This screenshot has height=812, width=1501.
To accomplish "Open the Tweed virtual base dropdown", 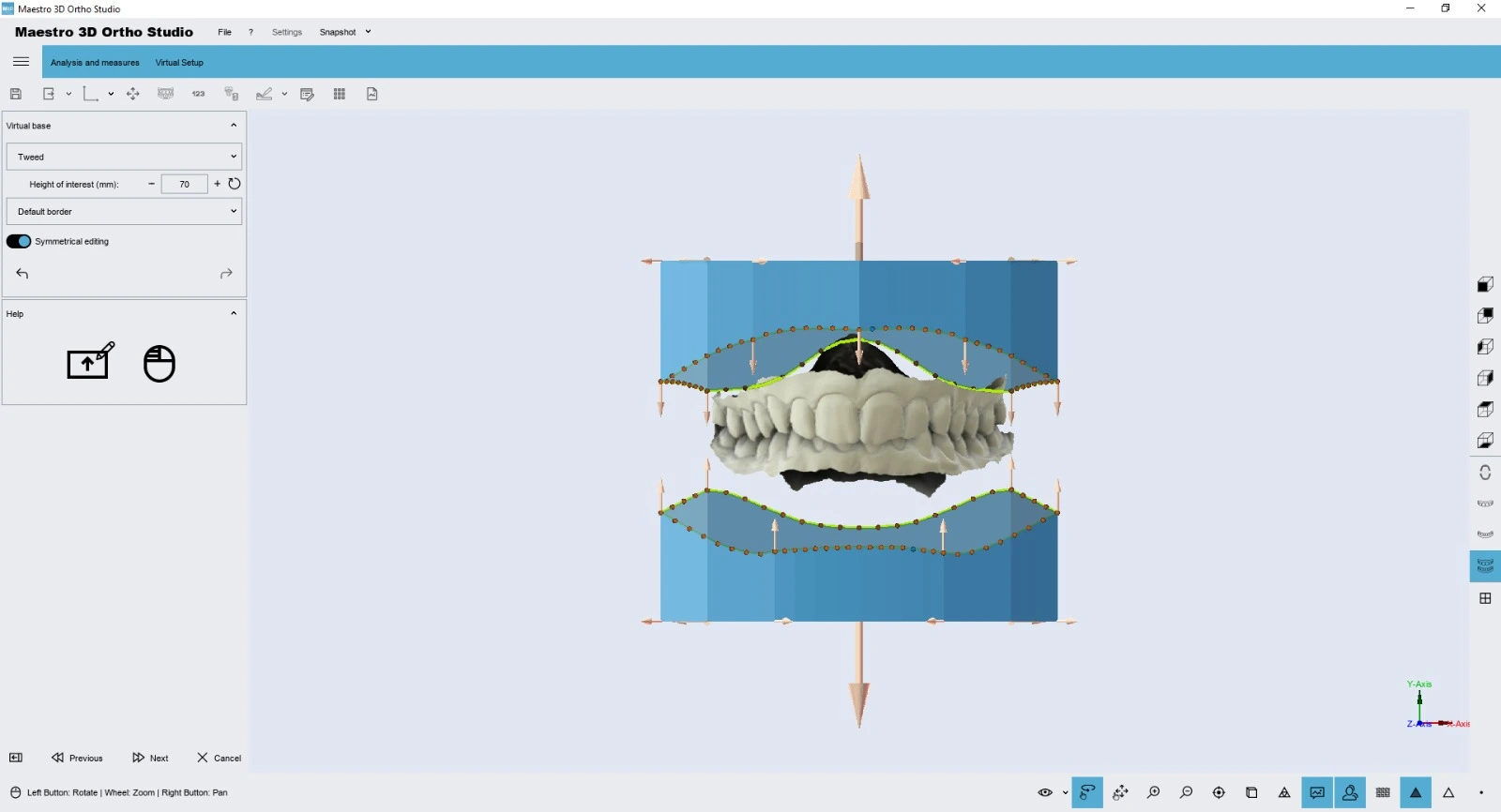I will [x=124, y=157].
